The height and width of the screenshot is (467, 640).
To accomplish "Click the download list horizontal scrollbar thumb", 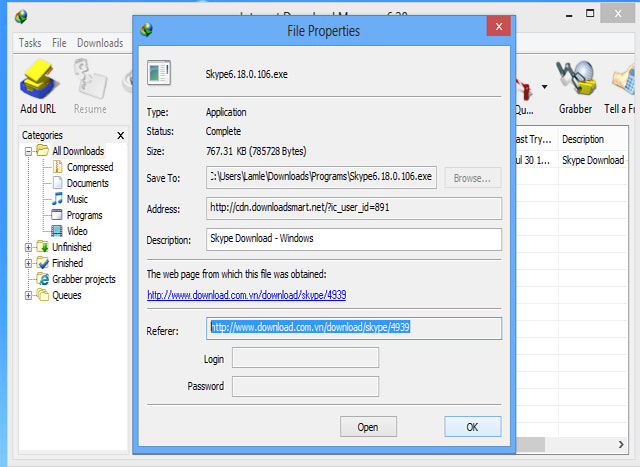I will 530,444.
